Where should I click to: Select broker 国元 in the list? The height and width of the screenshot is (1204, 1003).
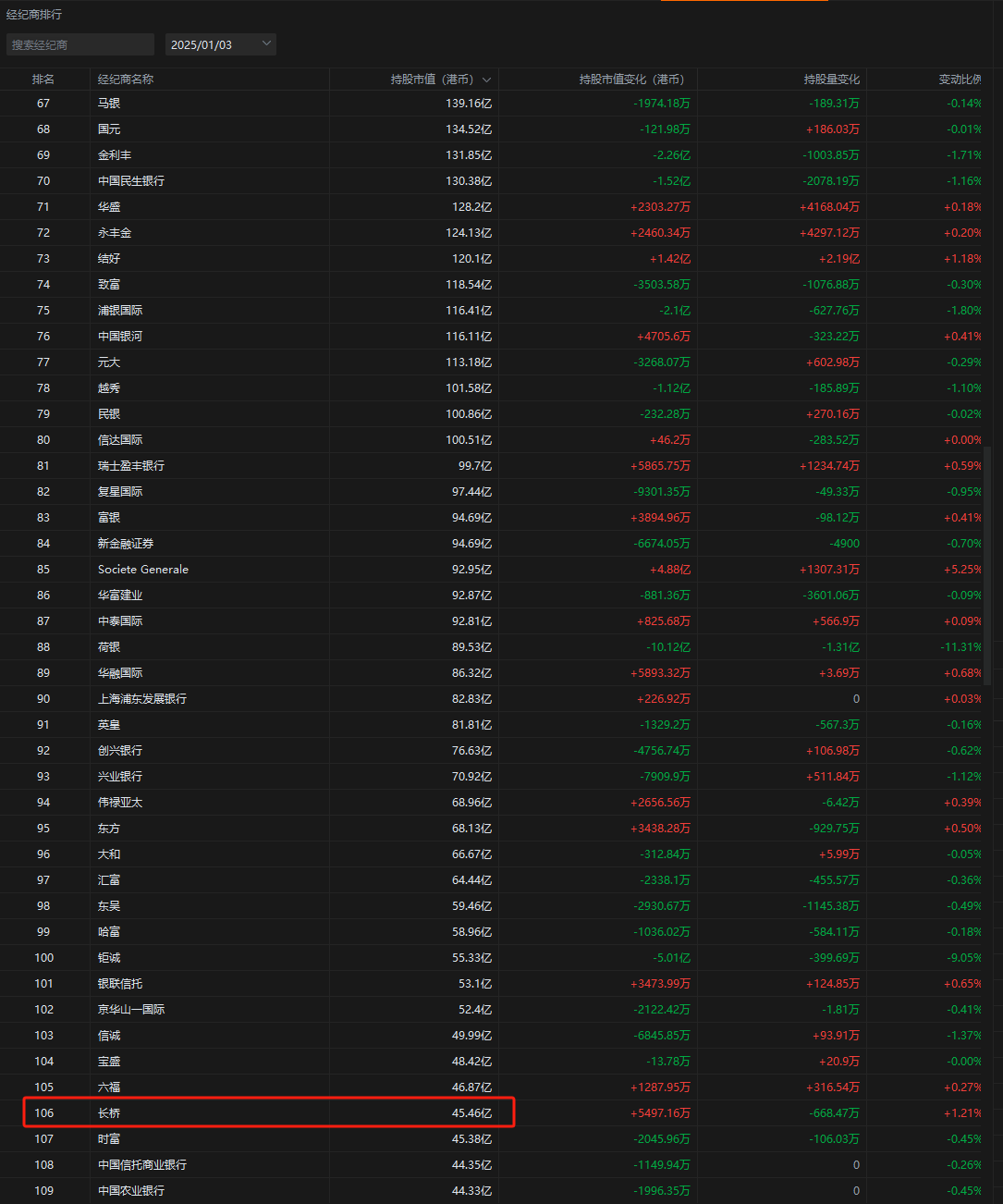109,129
